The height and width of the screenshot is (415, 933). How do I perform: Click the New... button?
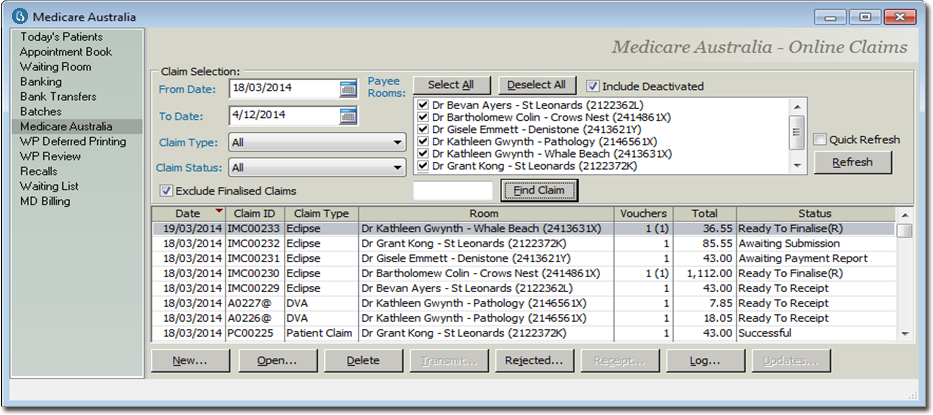[188, 361]
